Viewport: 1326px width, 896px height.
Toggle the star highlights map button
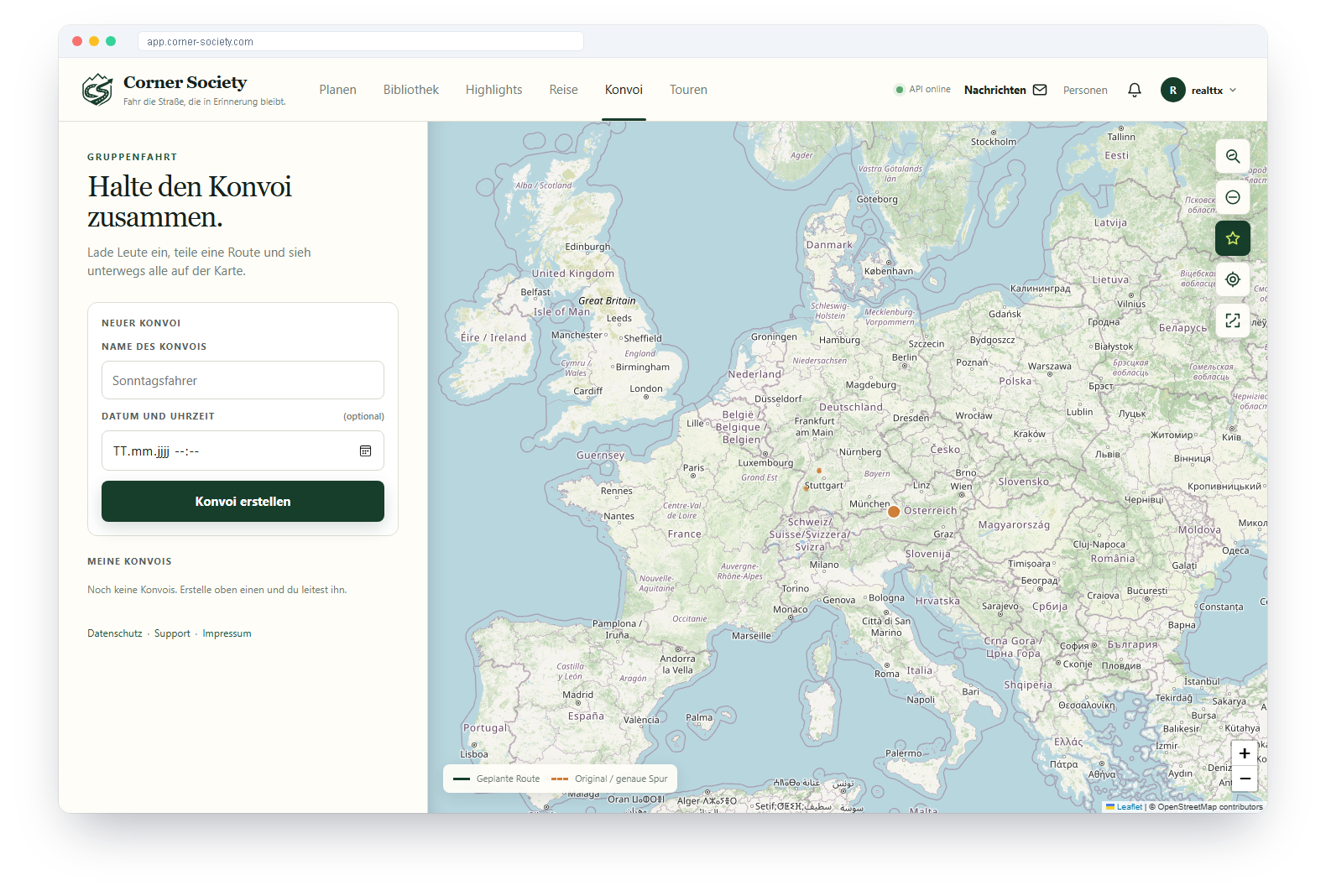point(1233,238)
